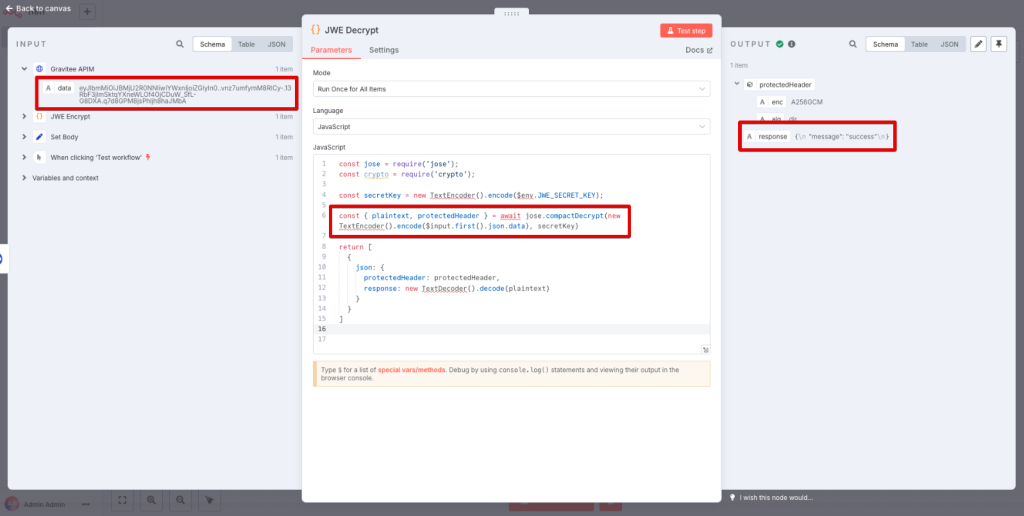Pin the output data with pin button
The image size is (1024, 516).
999,44
